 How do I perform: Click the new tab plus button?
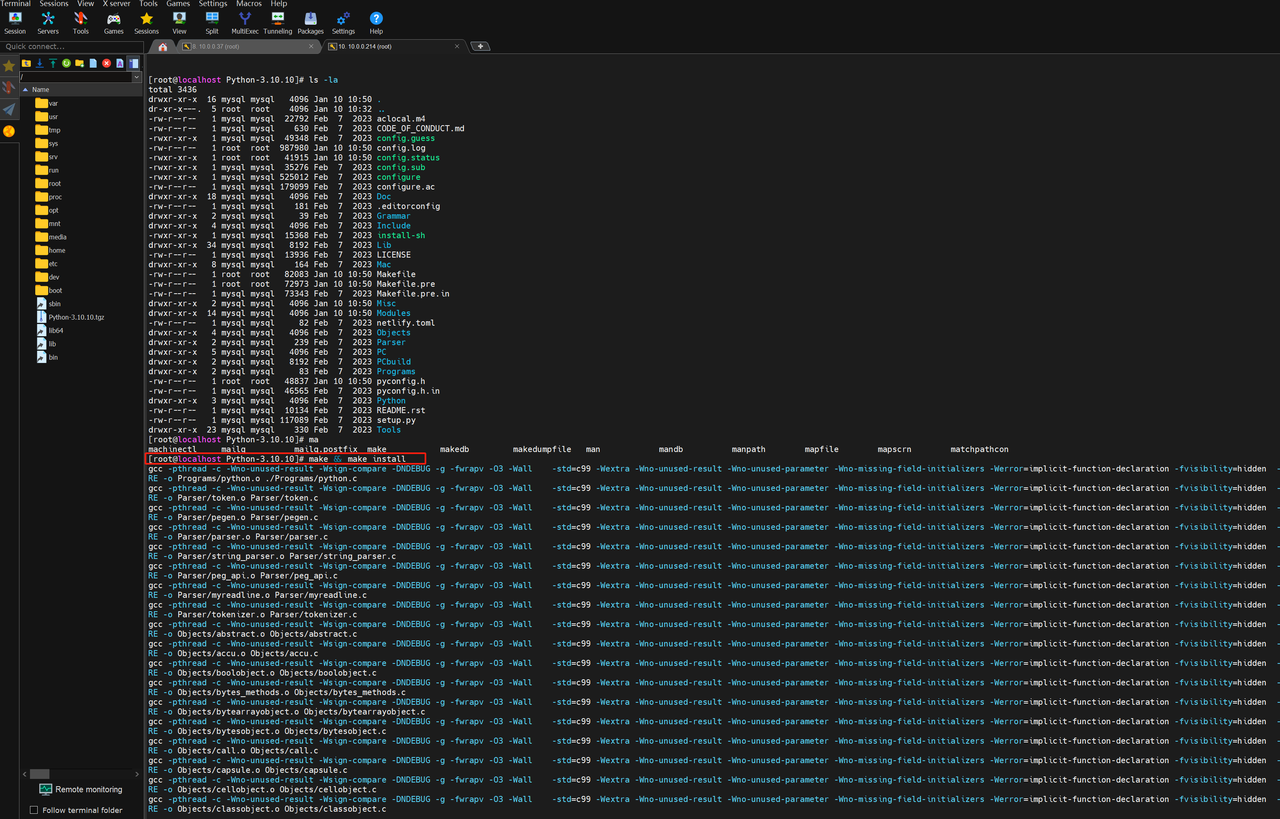coord(480,46)
